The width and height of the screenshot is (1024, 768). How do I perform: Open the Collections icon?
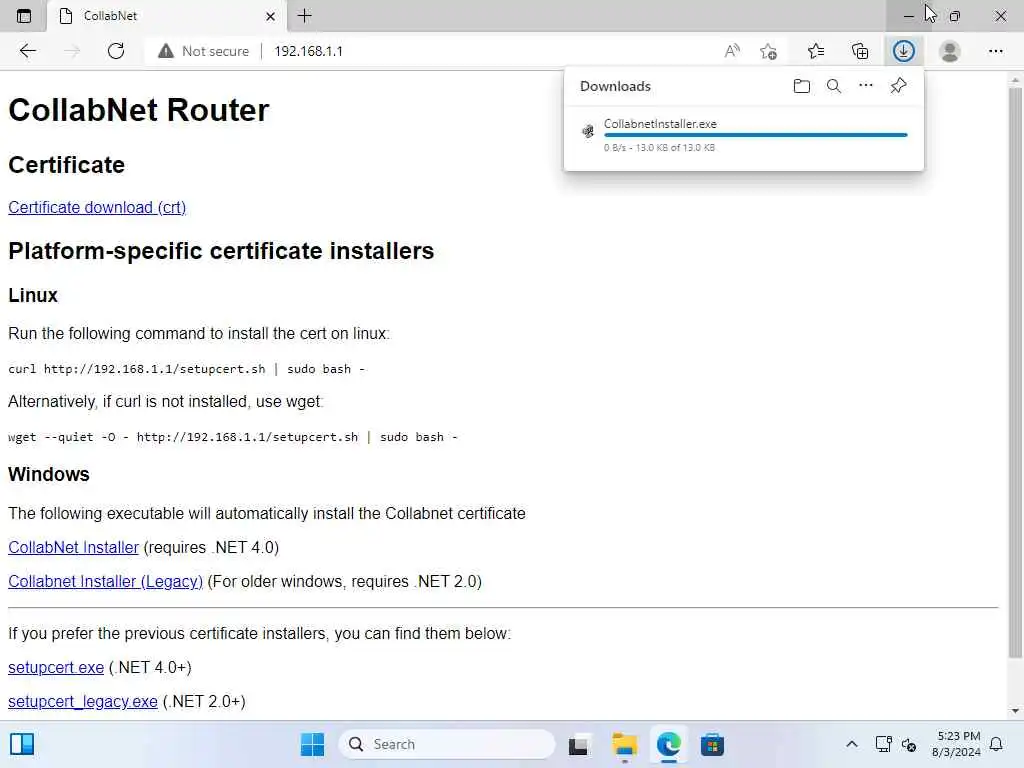(860, 51)
